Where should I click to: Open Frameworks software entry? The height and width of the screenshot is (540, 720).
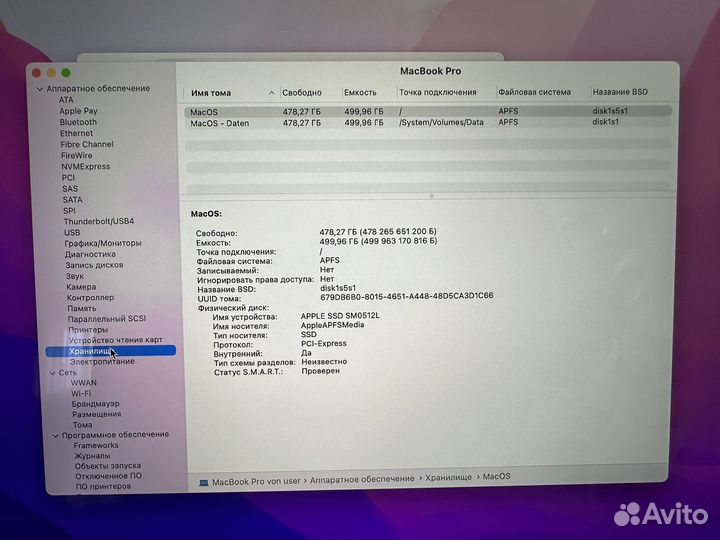pyautogui.click(x=96, y=445)
